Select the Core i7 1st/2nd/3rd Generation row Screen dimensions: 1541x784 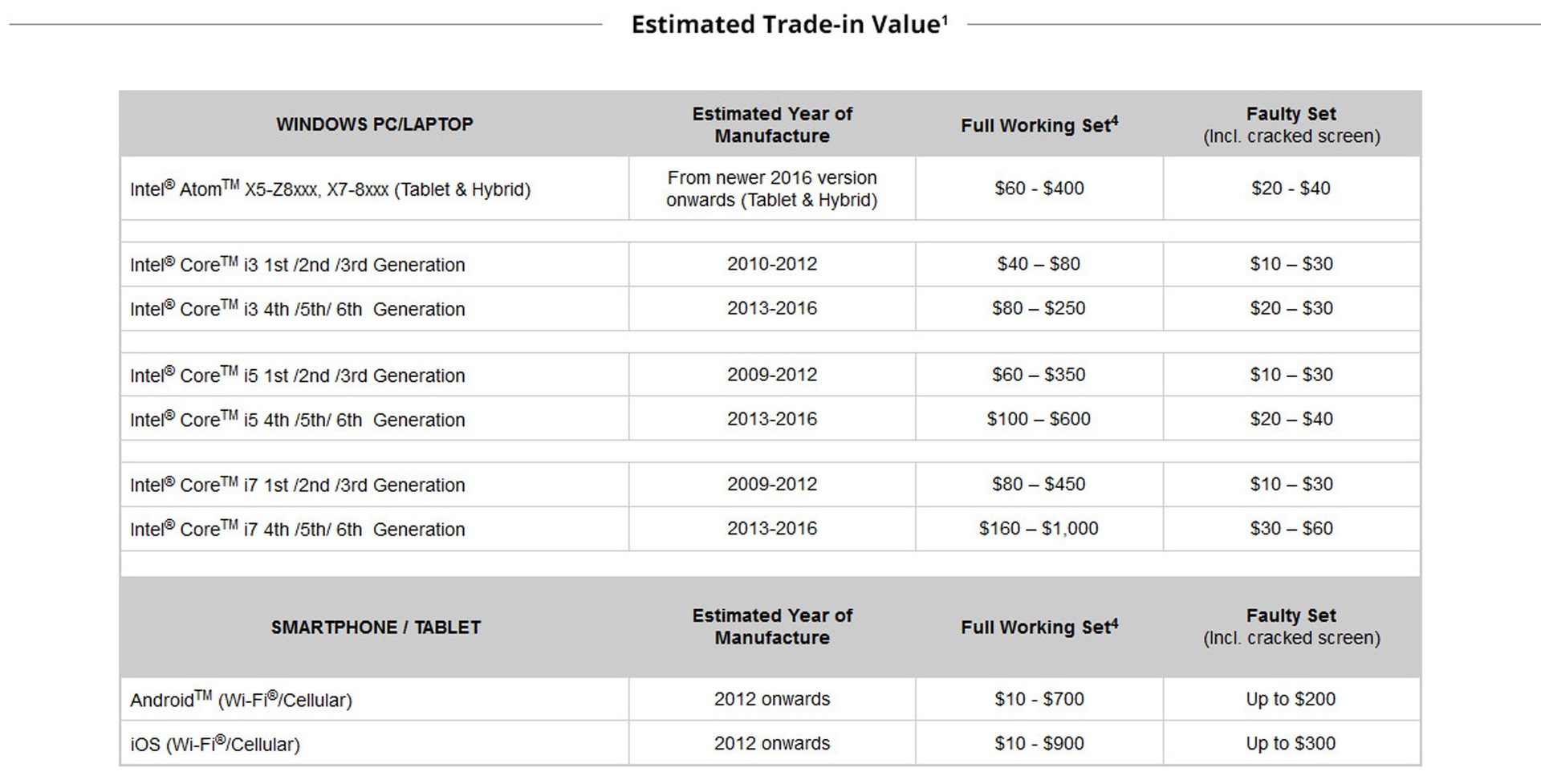770,485
